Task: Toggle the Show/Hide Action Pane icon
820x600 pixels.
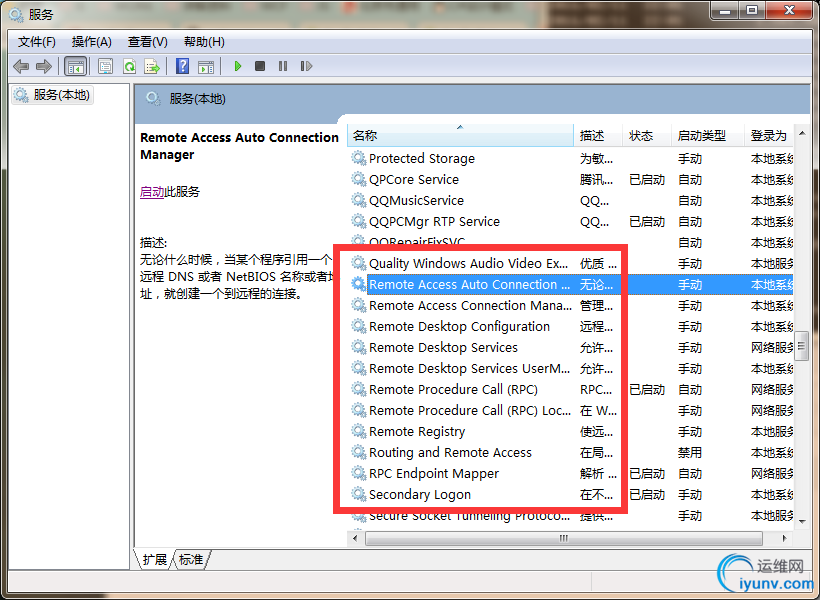Action: tap(206, 66)
